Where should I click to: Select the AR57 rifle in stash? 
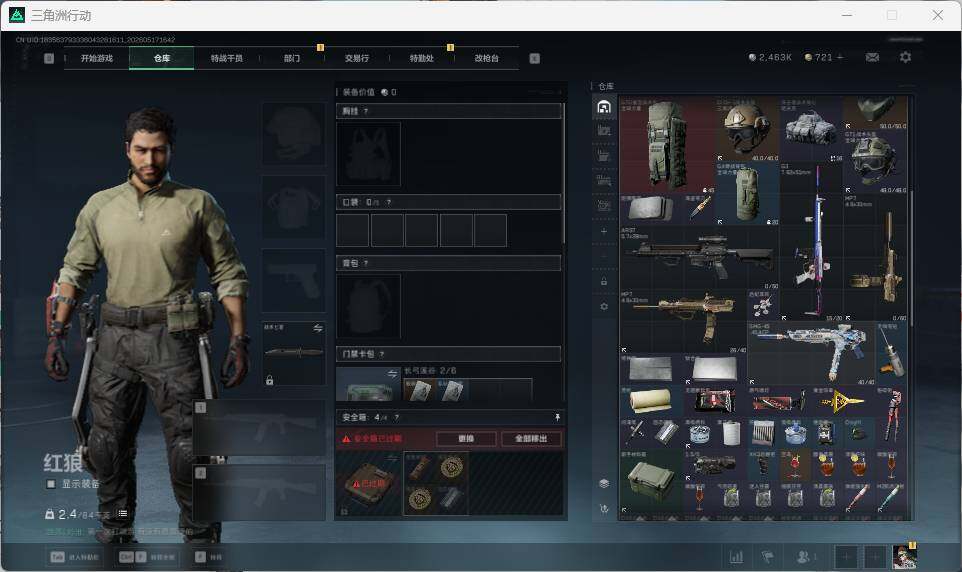(x=699, y=258)
